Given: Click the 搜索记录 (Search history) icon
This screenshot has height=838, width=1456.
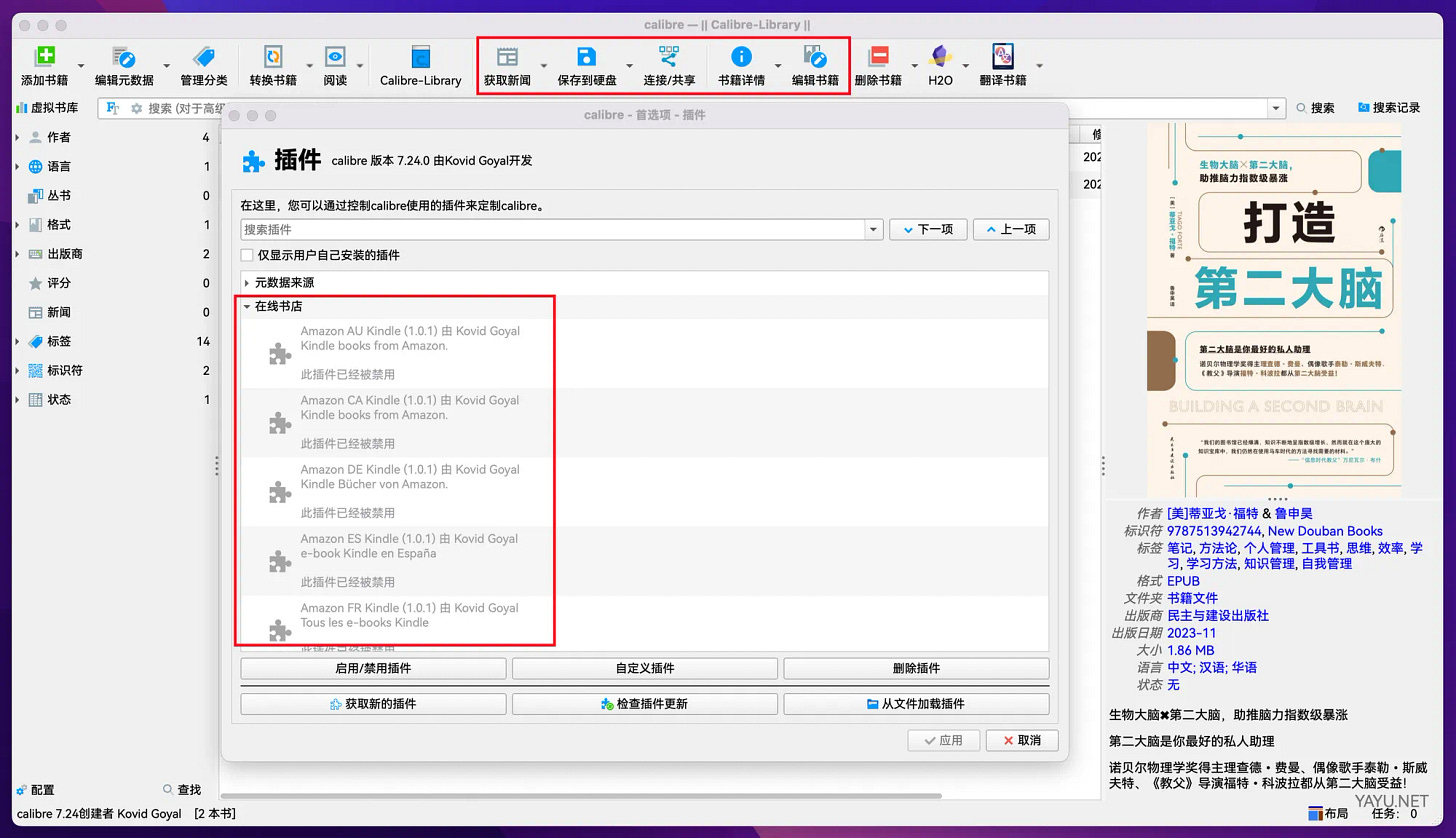Looking at the screenshot, I should coord(1363,108).
